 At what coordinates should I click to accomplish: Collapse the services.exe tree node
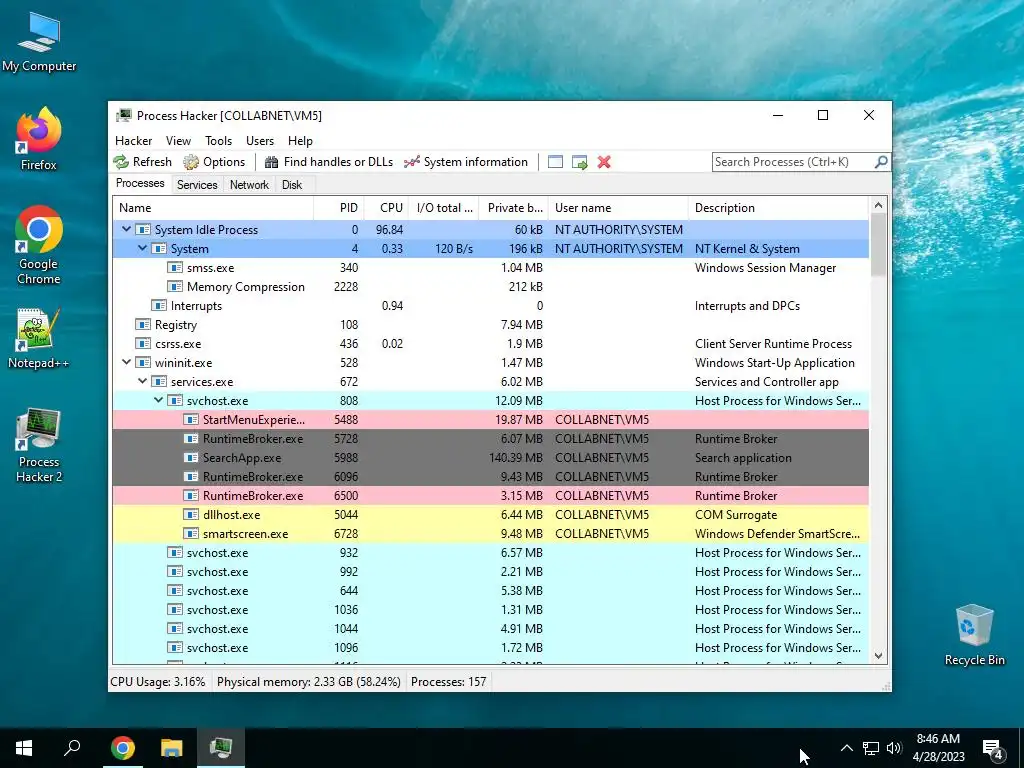[142, 381]
